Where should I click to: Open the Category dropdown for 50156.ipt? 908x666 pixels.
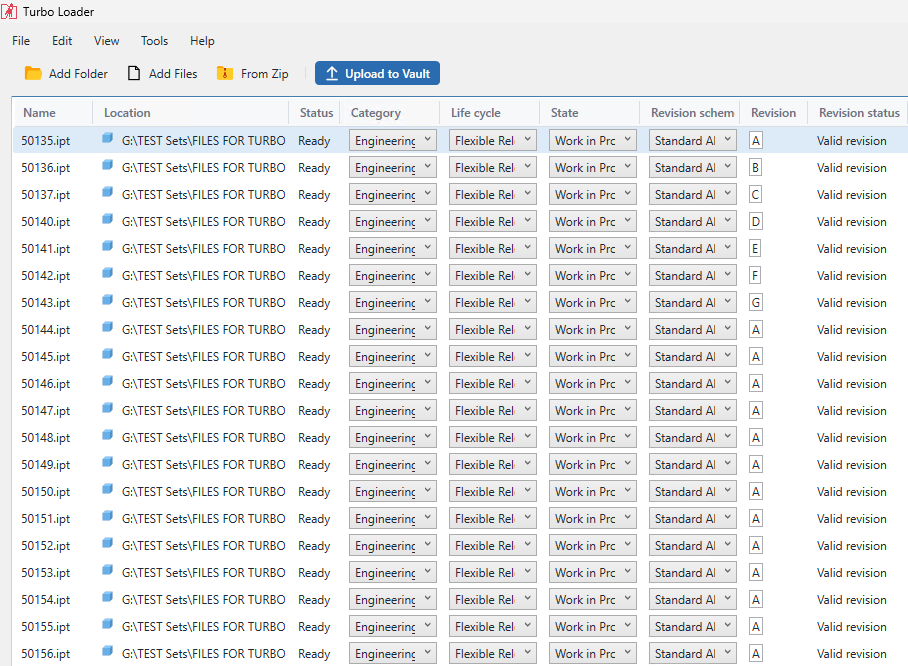click(393, 653)
